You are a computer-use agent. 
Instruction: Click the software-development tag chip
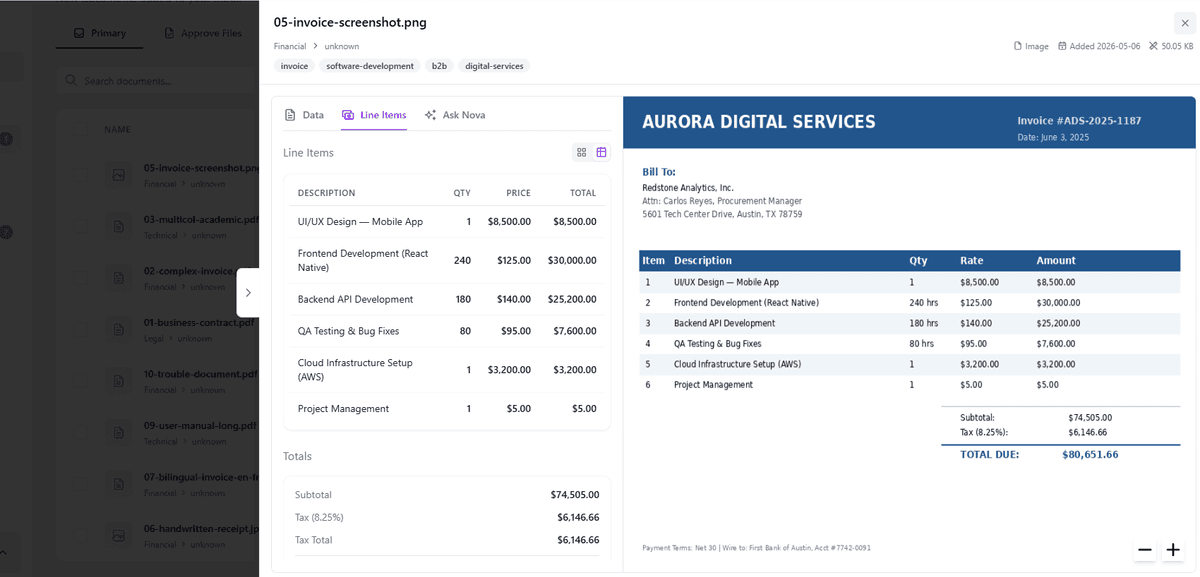[370, 66]
